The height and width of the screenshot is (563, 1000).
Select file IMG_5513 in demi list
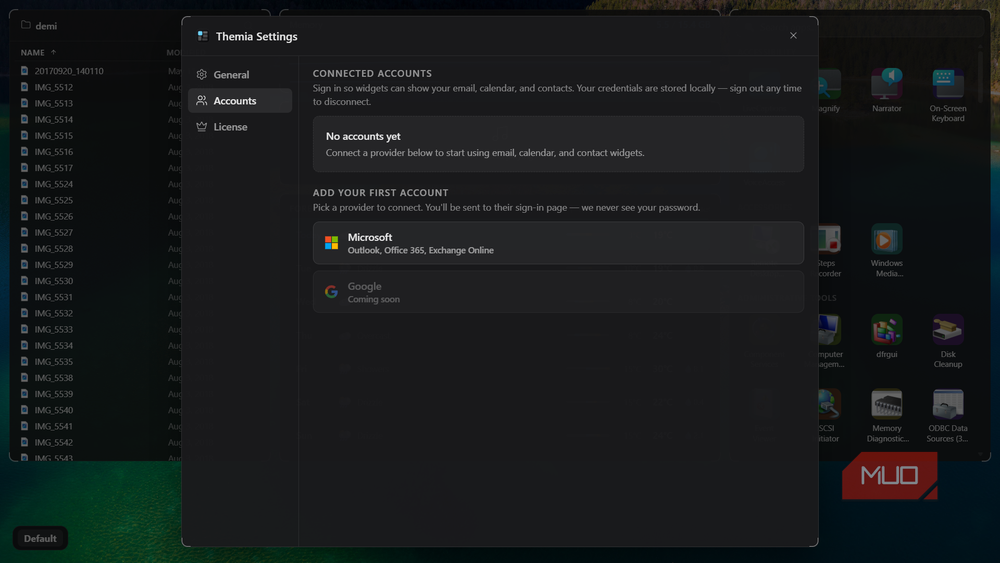point(54,103)
